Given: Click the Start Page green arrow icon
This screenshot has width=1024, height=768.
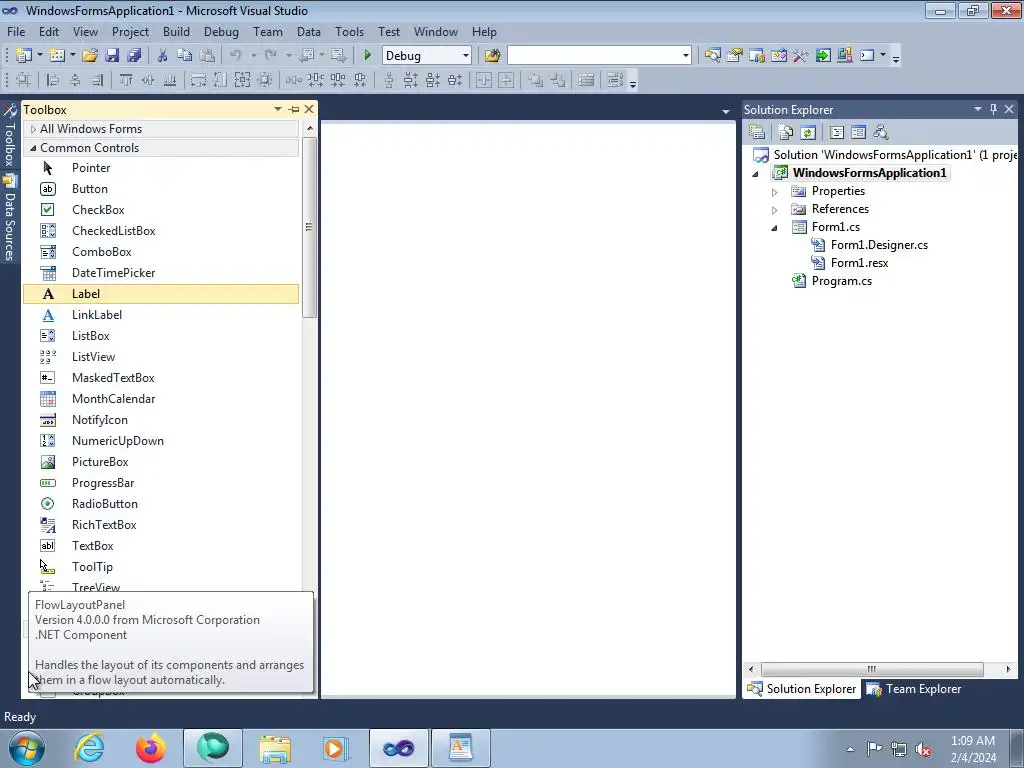Looking at the screenshot, I should (823, 56).
